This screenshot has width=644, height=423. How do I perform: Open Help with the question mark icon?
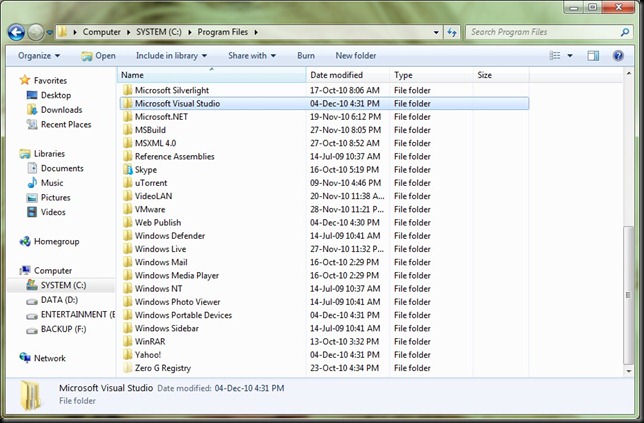point(618,55)
